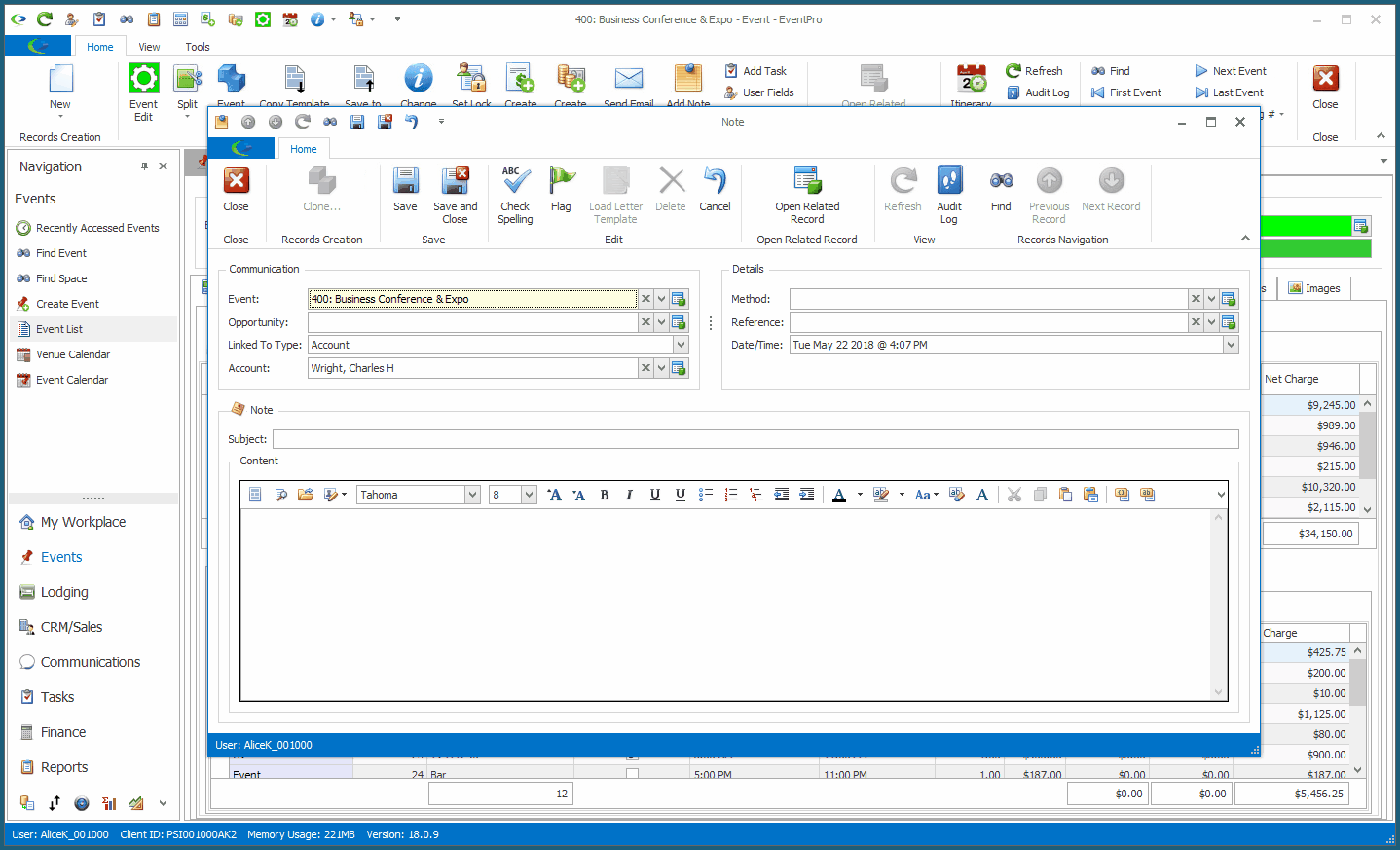1400x850 pixels.
Task: Click into the Subject input field
Action: click(755, 439)
